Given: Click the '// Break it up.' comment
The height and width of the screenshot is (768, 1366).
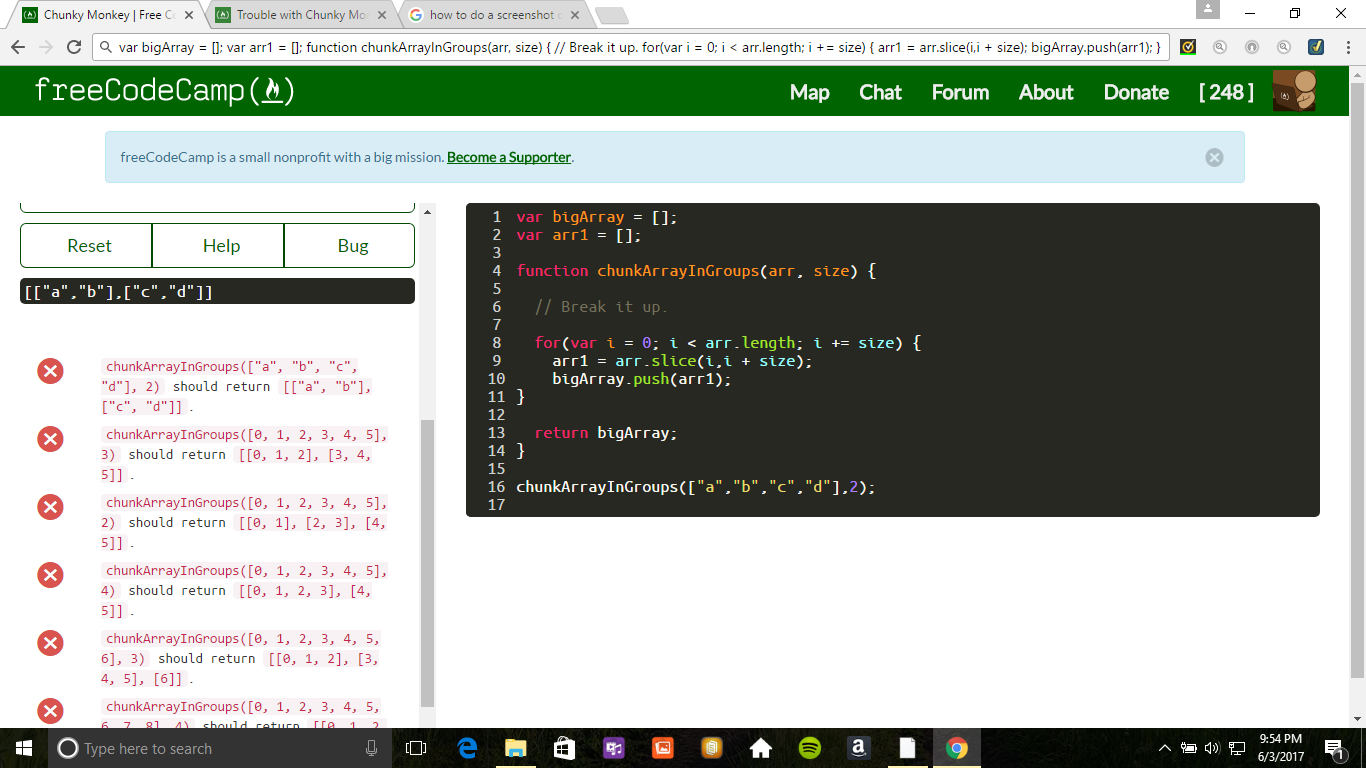Looking at the screenshot, I should coord(601,307).
